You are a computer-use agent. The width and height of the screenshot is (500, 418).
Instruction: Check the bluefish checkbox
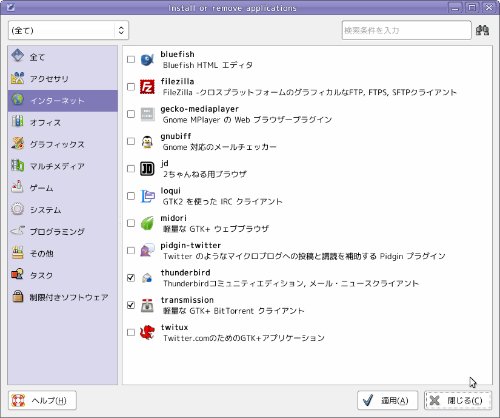131,59
